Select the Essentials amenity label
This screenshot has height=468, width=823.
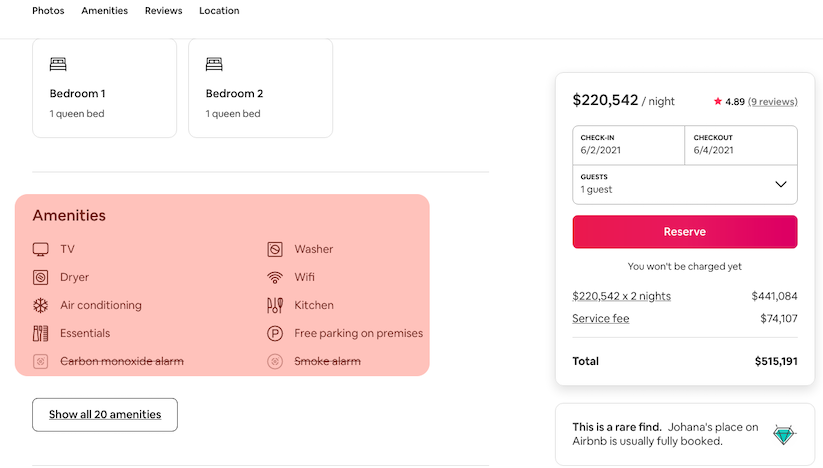(x=85, y=333)
